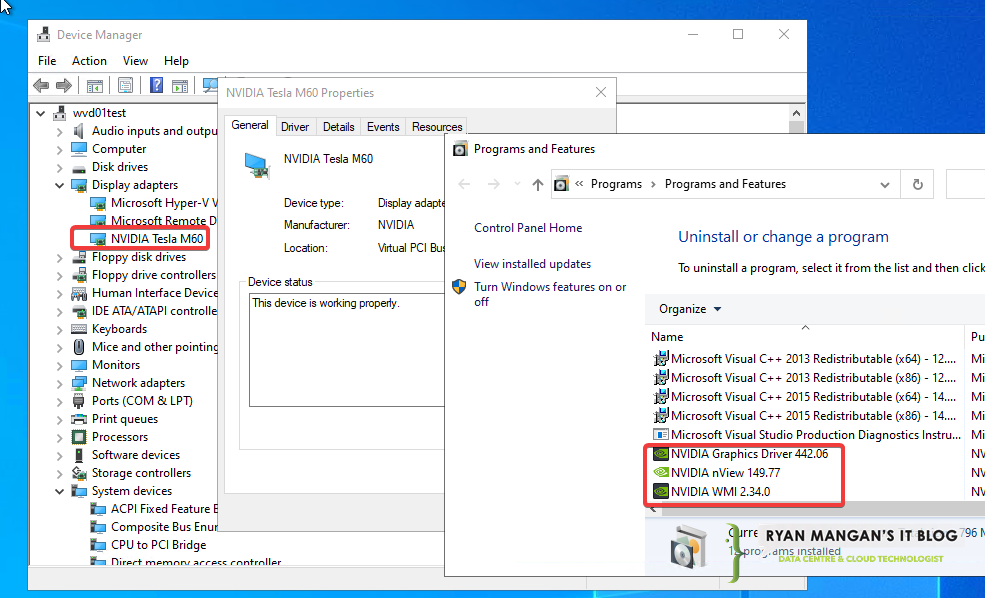
Task: Go back in Programs and Features window
Action: (x=464, y=184)
